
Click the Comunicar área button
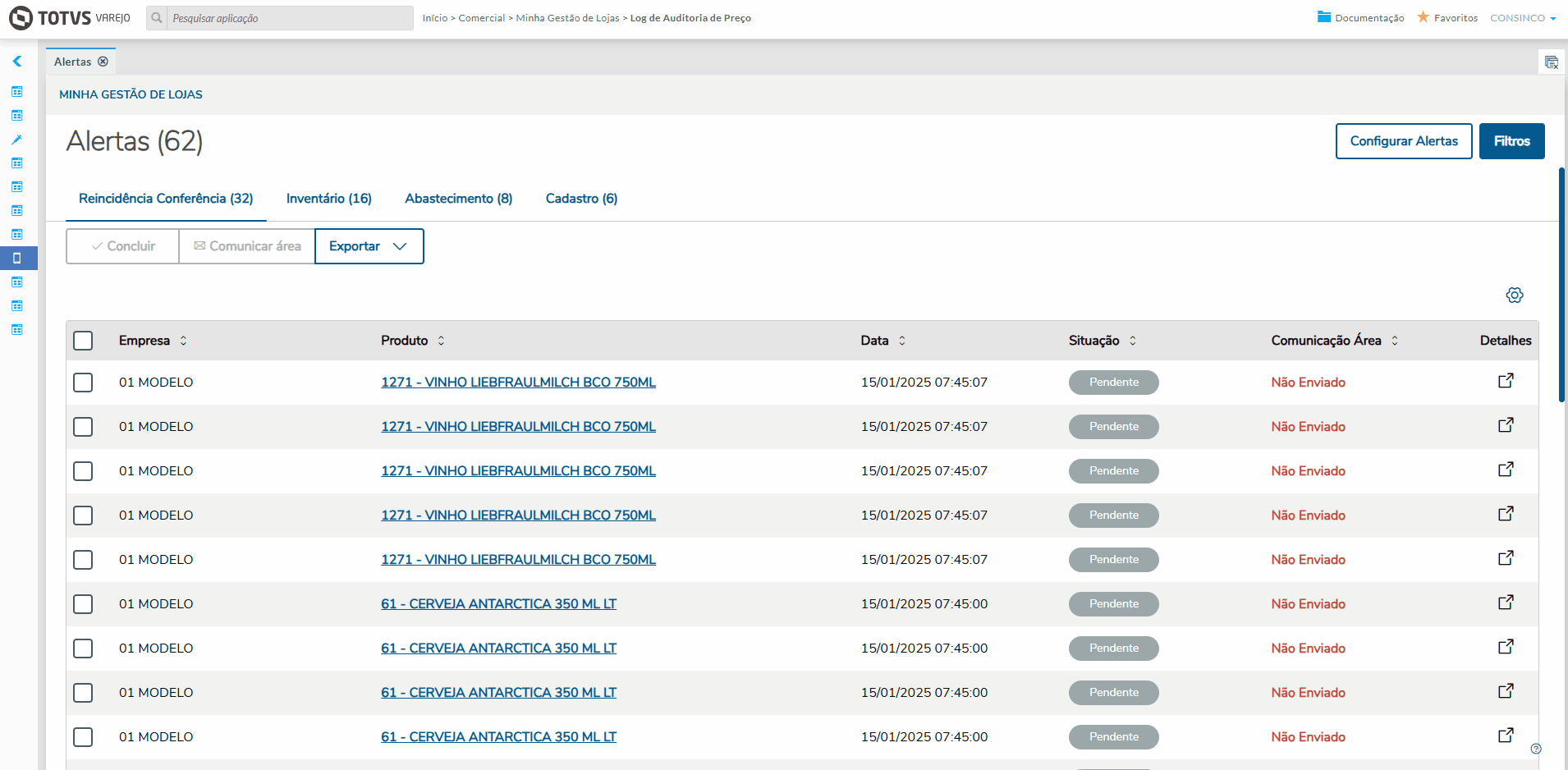tap(247, 246)
